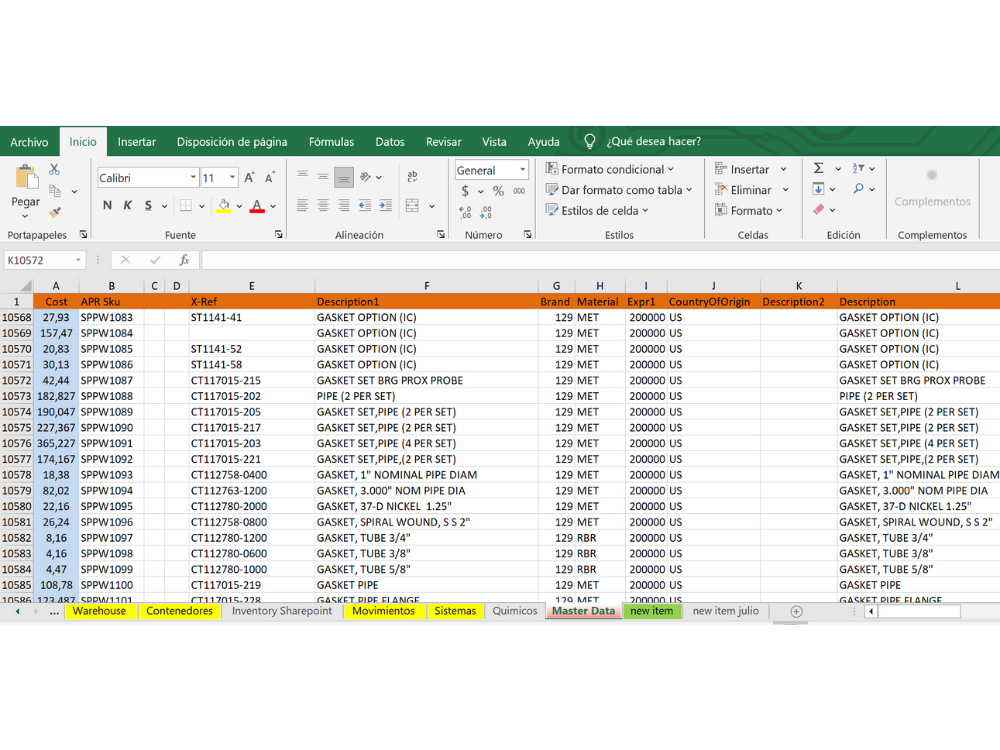Open the Fórmulas tab
Viewport: 1000px width, 750px height.
pos(331,142)
